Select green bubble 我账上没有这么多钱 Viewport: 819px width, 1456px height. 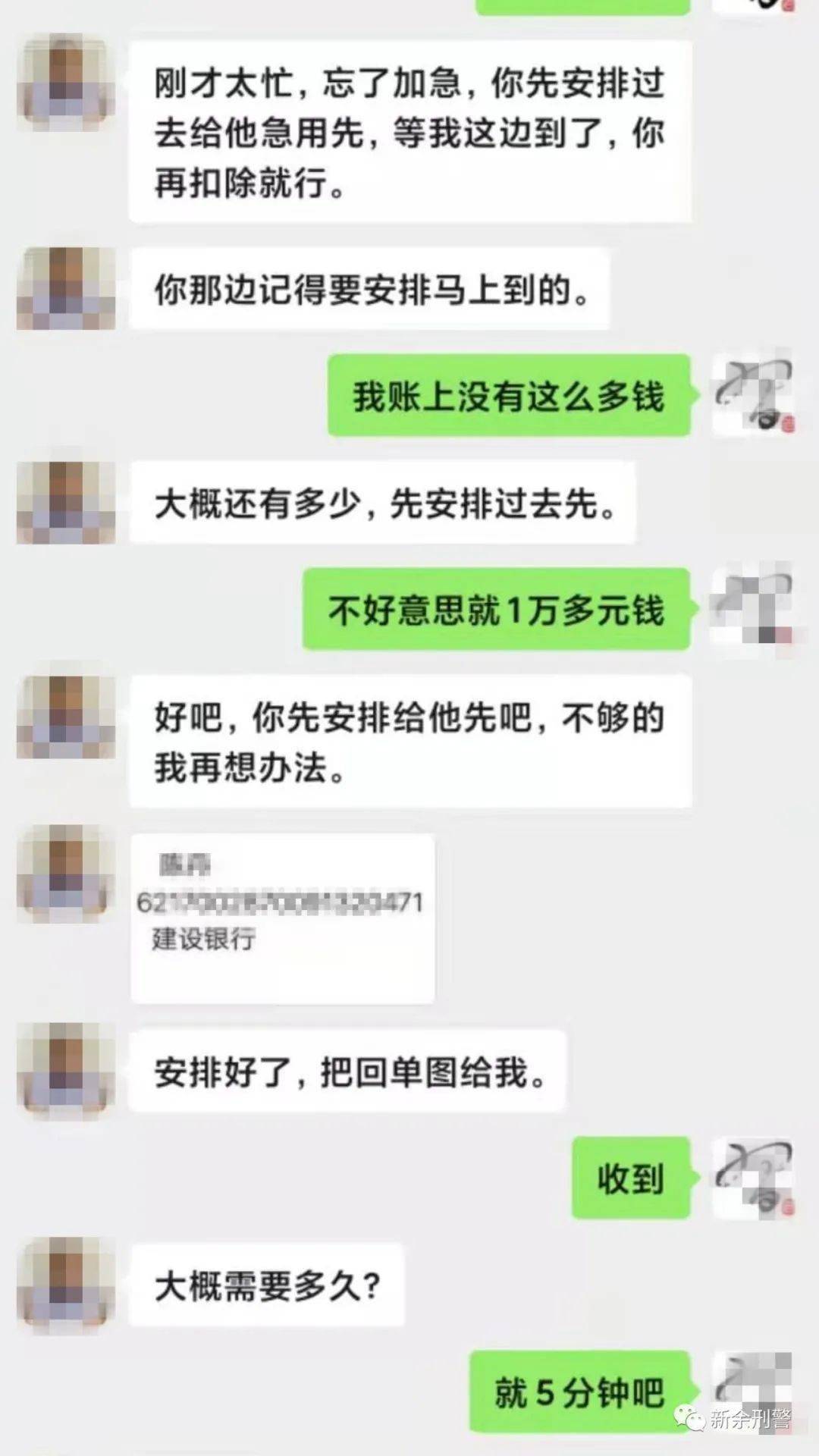[x=510, y=395]
